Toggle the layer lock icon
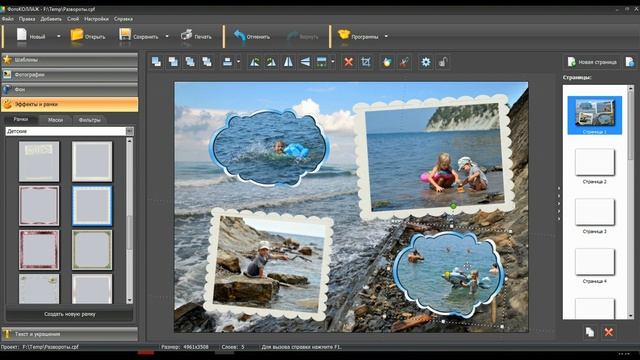The image size is (640, 360). click(x=443, y=62)
